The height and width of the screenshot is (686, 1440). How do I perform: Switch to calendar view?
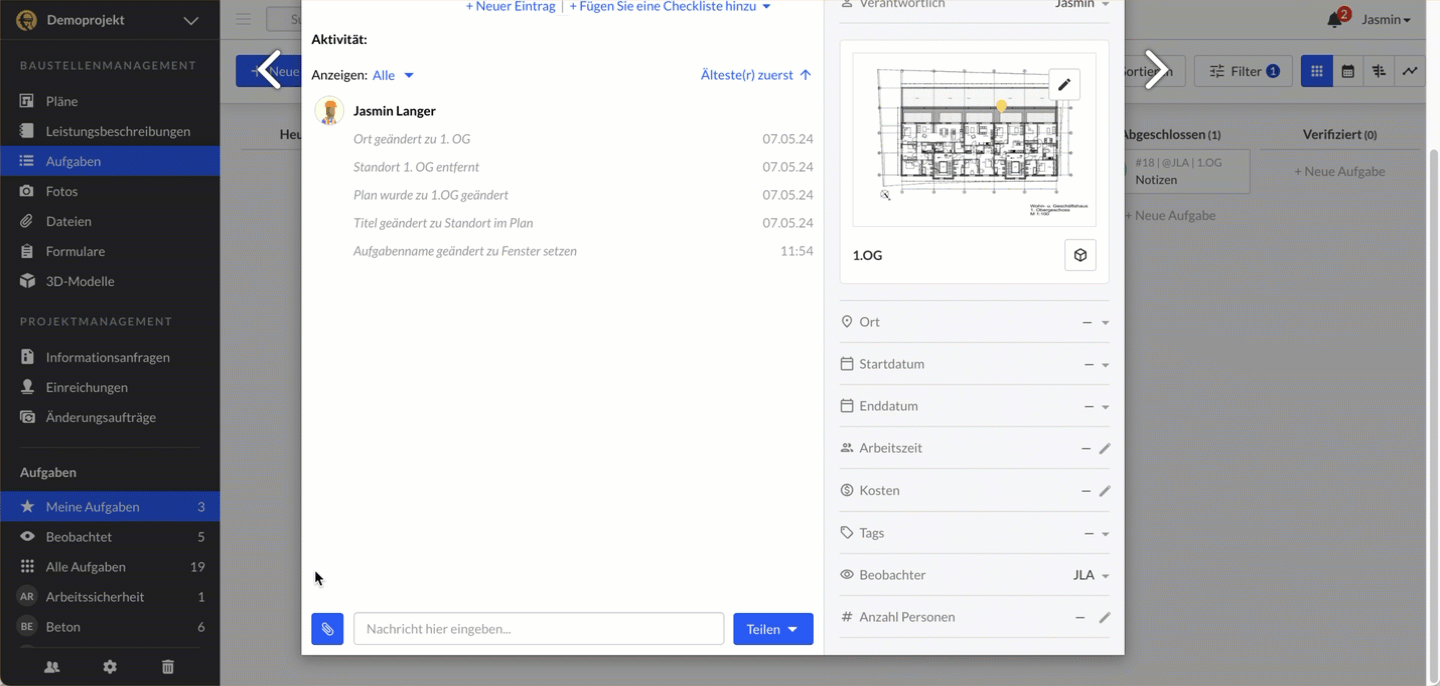1348,71
